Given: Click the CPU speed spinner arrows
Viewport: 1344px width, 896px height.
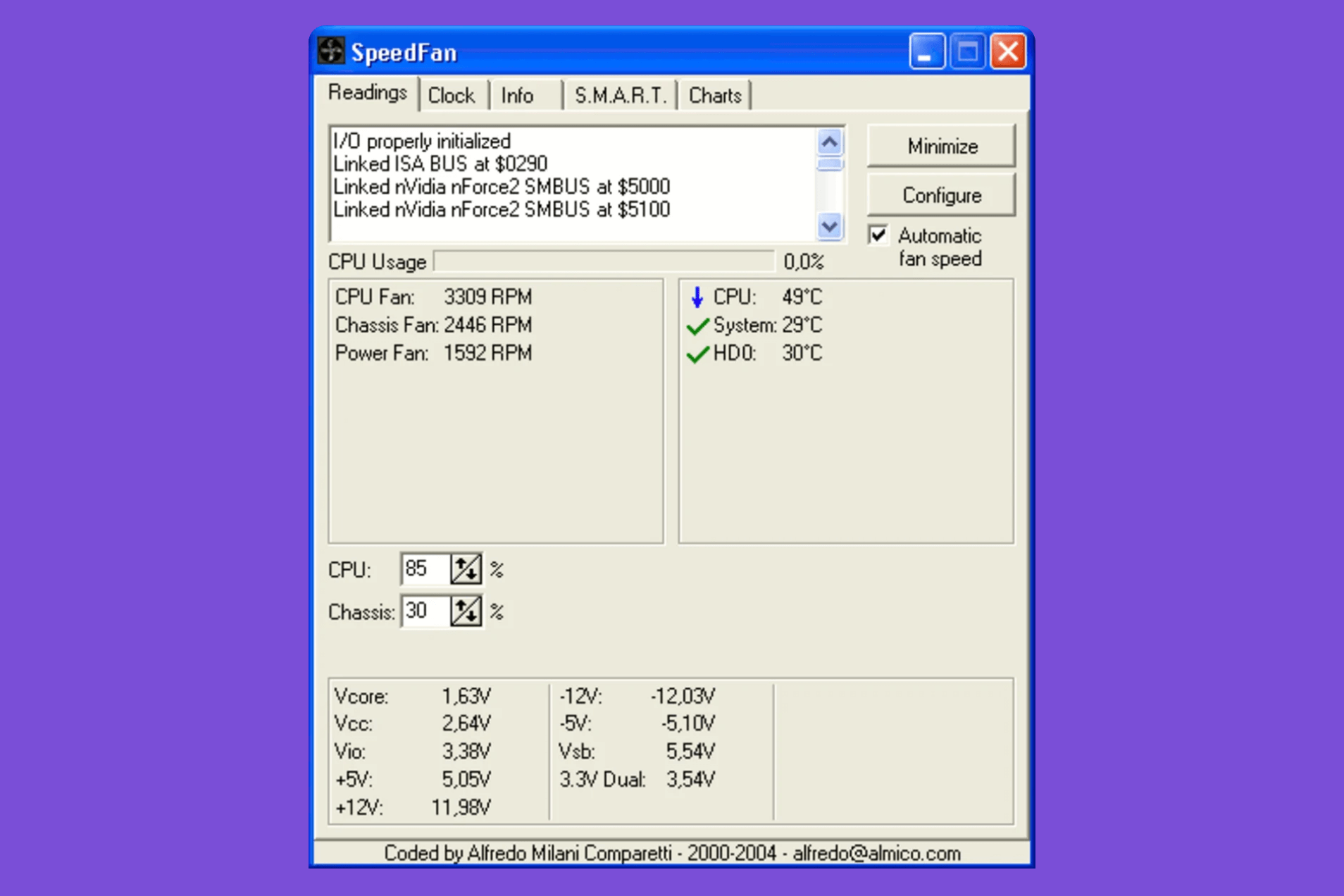Looking at the screenshot, I should pyautogui.click(x=466, y=569).
